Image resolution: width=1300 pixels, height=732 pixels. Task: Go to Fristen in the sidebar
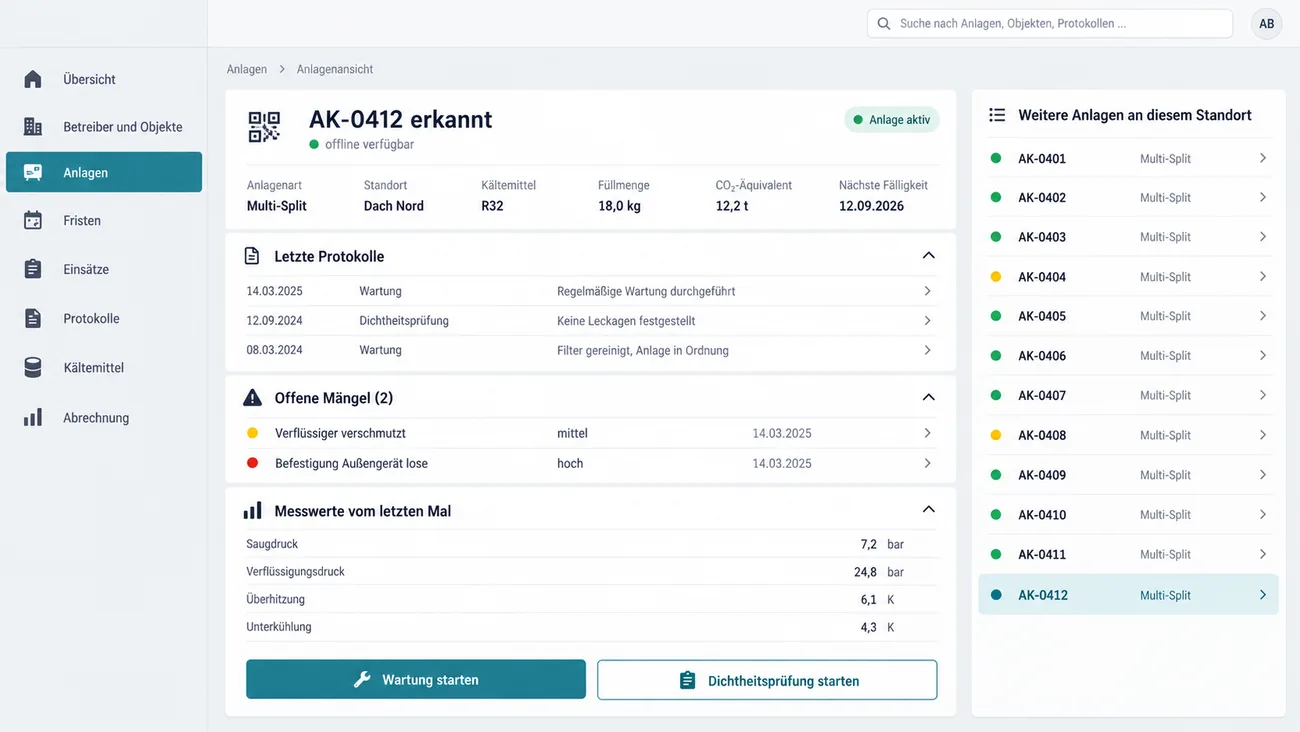pyautogui.click(x=104, y=220)
